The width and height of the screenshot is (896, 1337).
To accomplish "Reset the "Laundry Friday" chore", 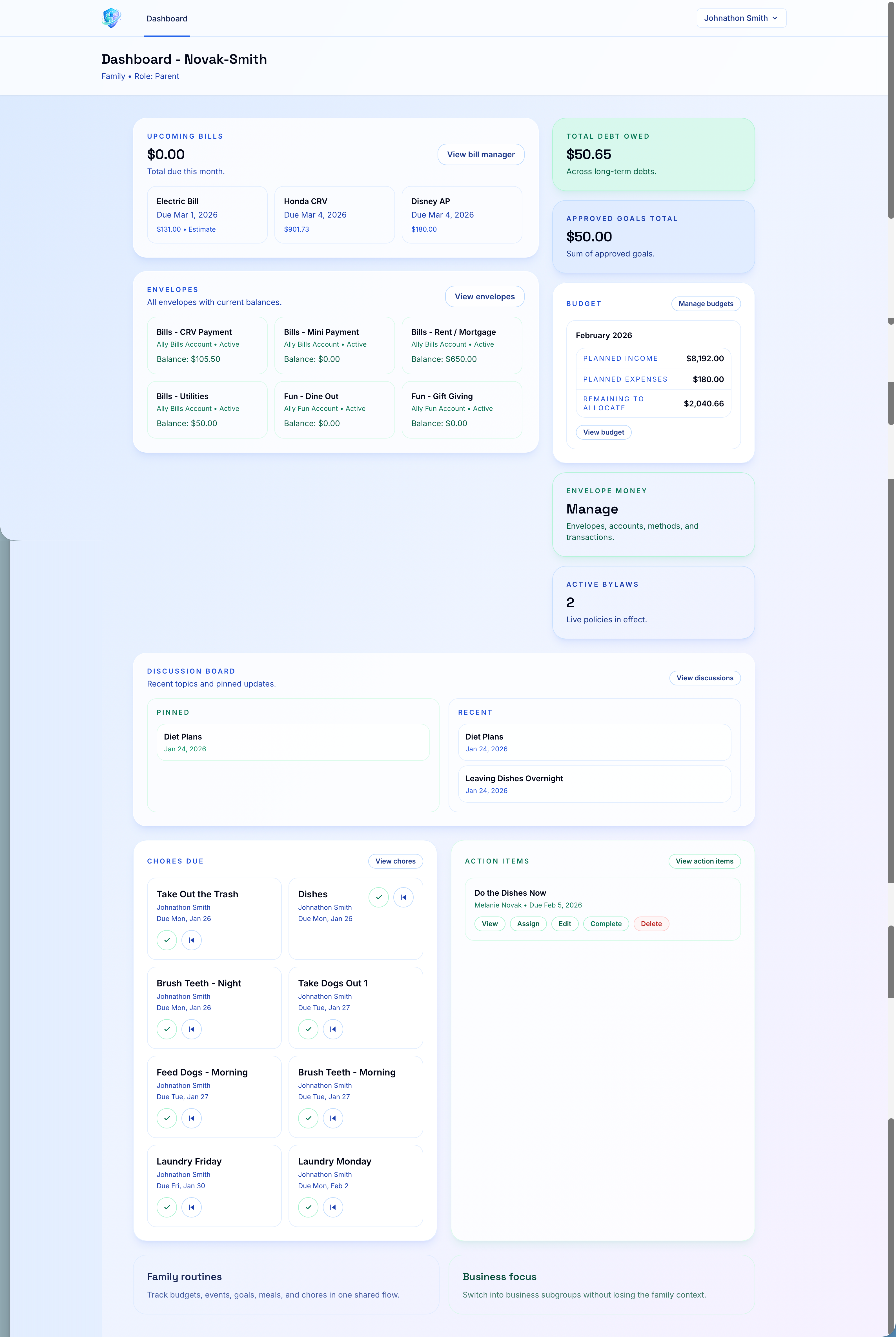I will click(x=191, y=1207).
